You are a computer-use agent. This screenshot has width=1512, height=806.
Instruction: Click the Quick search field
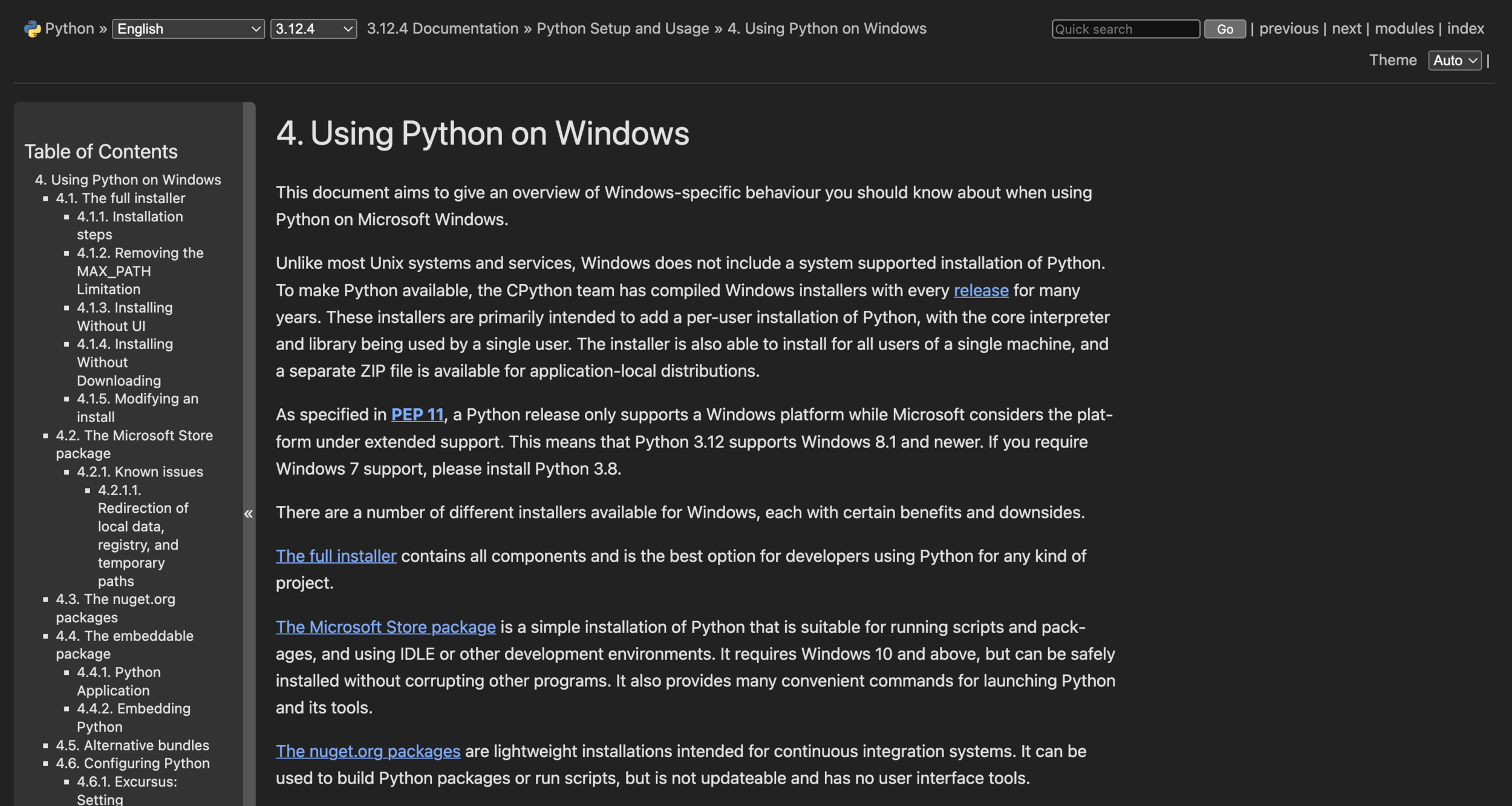(x=1125, y=29)
